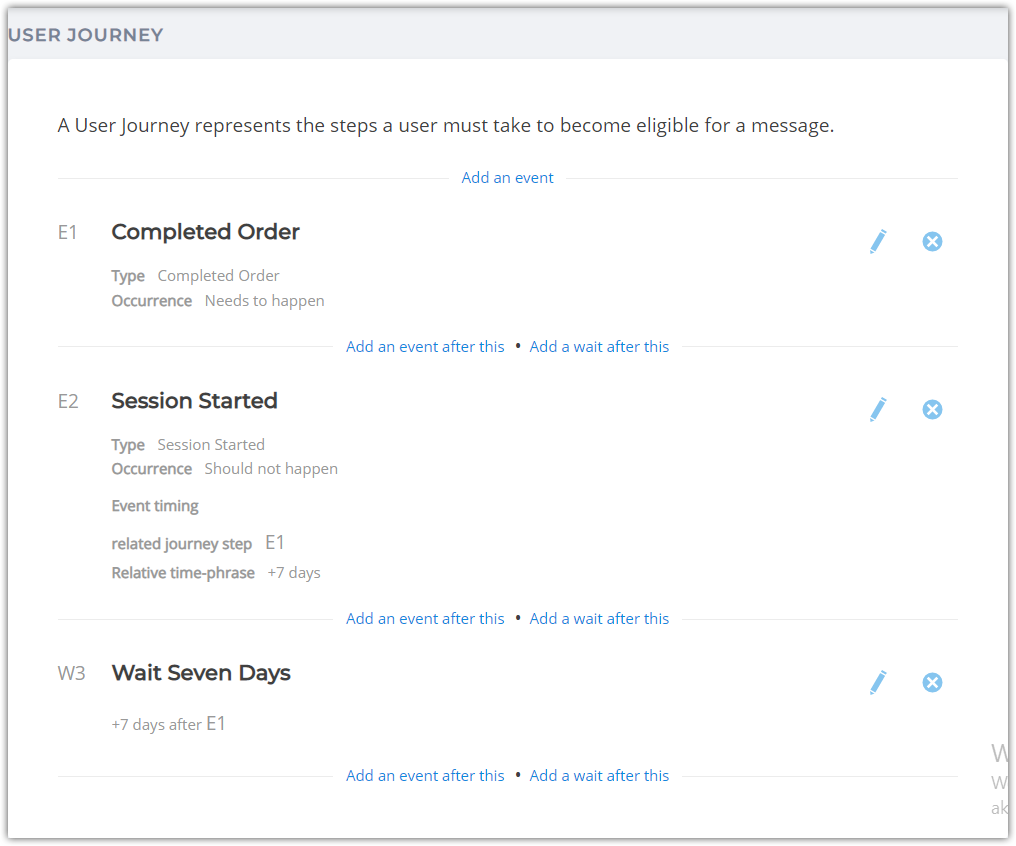Edit the Completed Order event with pencil icon
The image size is (1016, 846).
(878, 242)
